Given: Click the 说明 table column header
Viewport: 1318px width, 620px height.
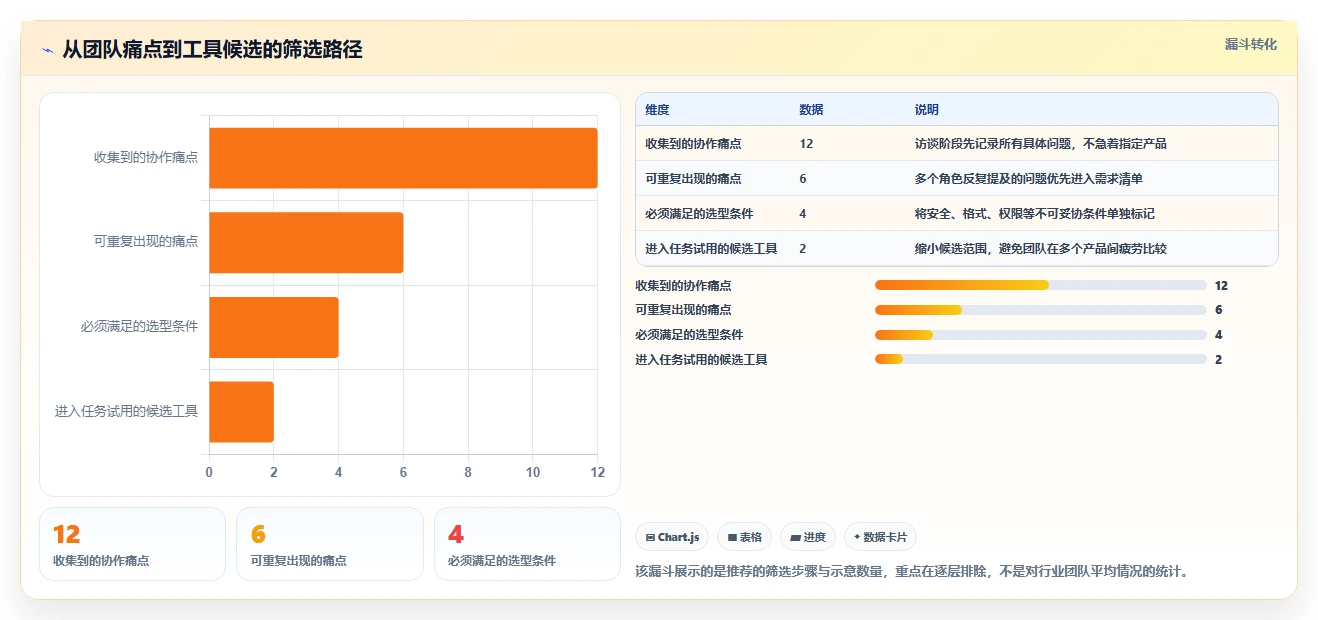Looking at the screenshot, I should point(927,110).
